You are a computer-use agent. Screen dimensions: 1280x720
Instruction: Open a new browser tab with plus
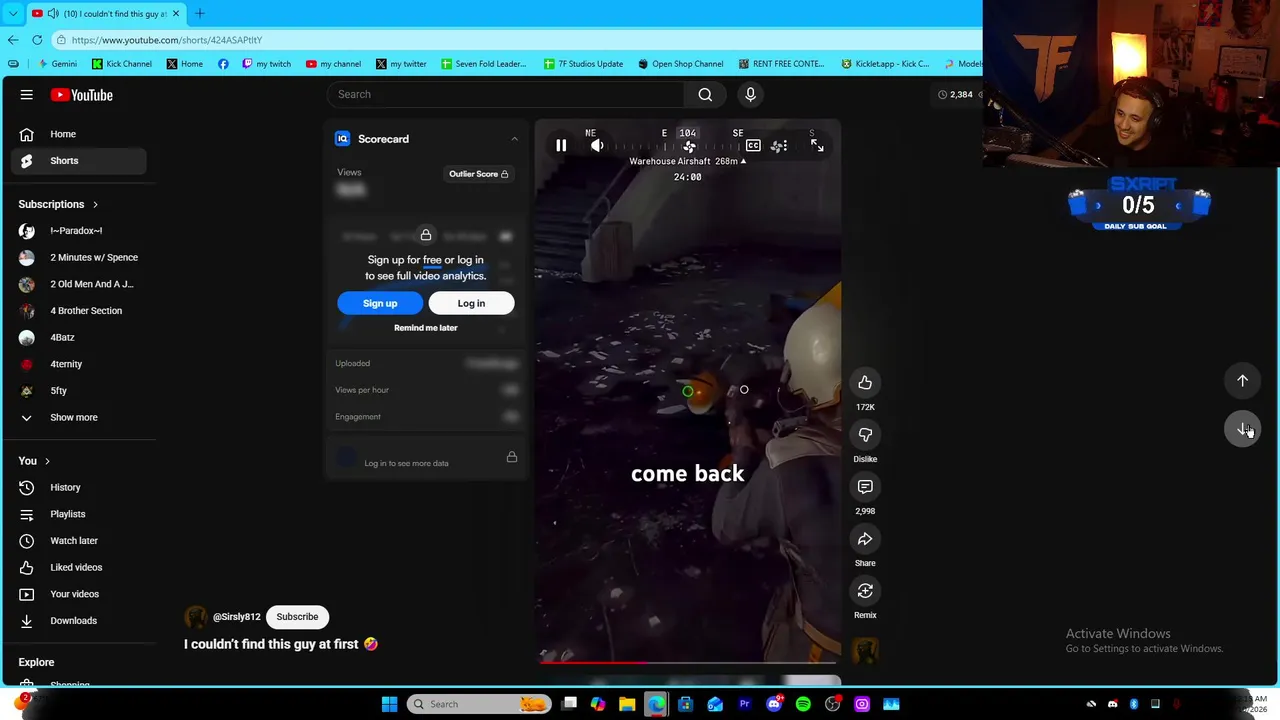tap(199, 13)
